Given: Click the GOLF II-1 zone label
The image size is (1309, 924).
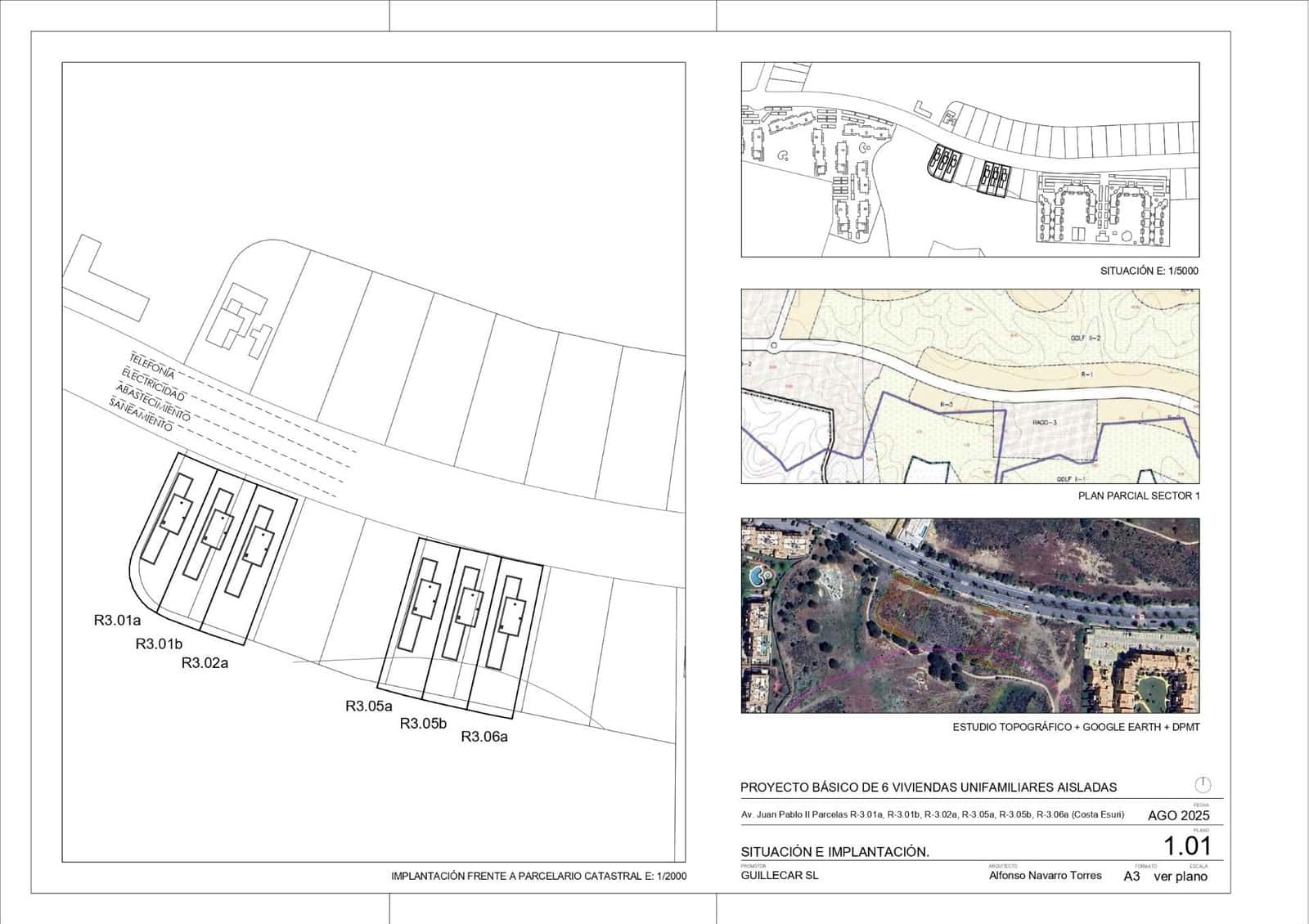Looking at the screenshot, I should pos(1070,479).
